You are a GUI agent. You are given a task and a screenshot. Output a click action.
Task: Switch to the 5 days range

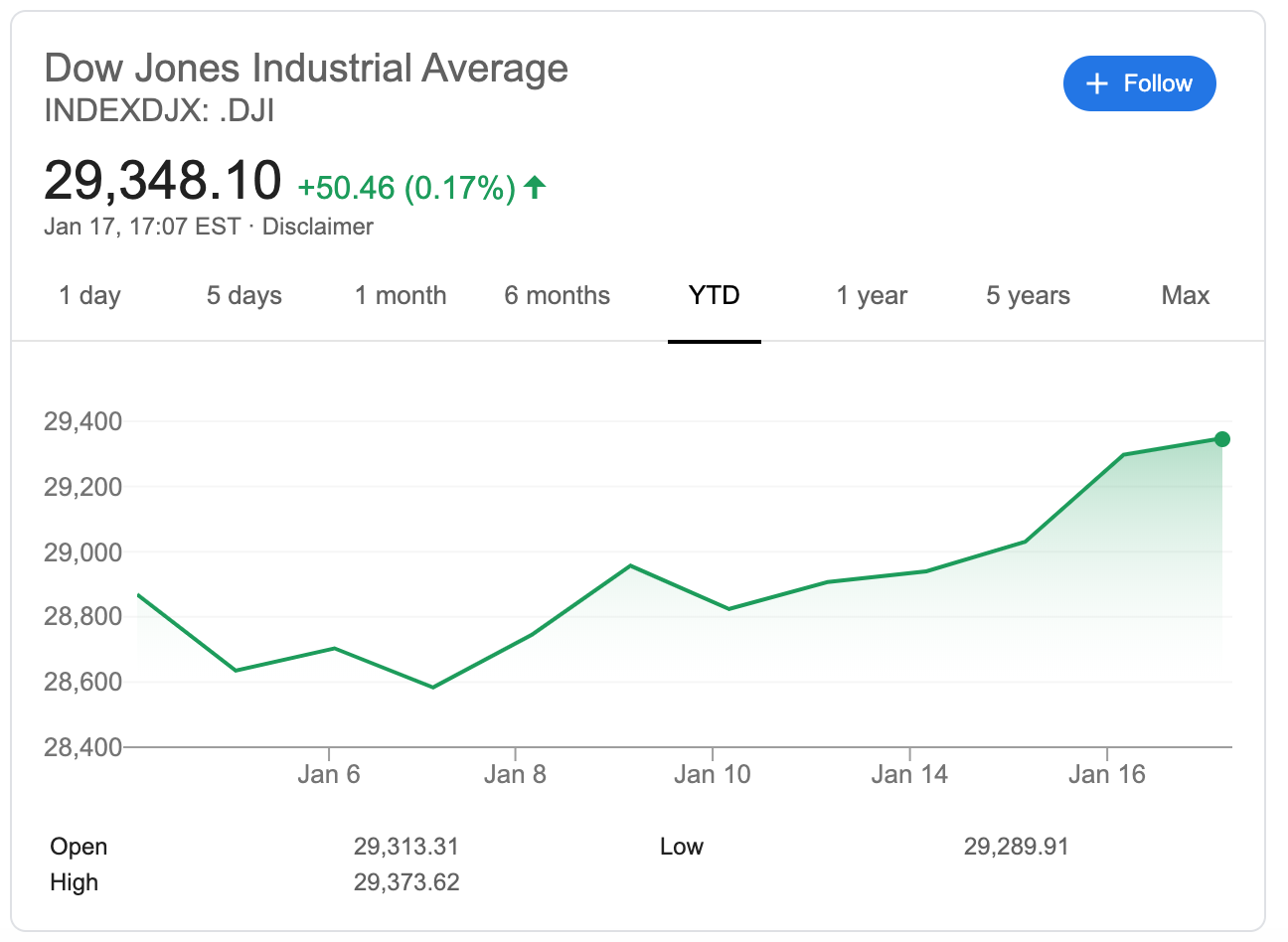click(244, 296)
